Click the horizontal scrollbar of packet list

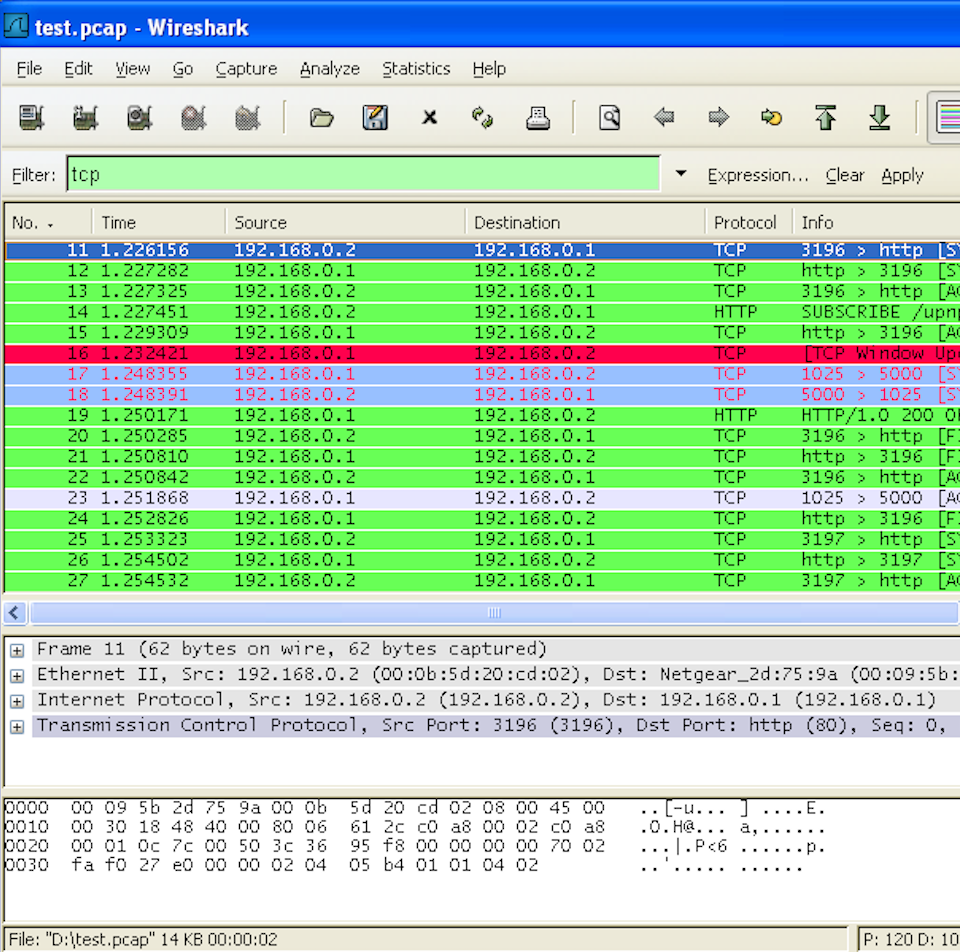(492, 612)
